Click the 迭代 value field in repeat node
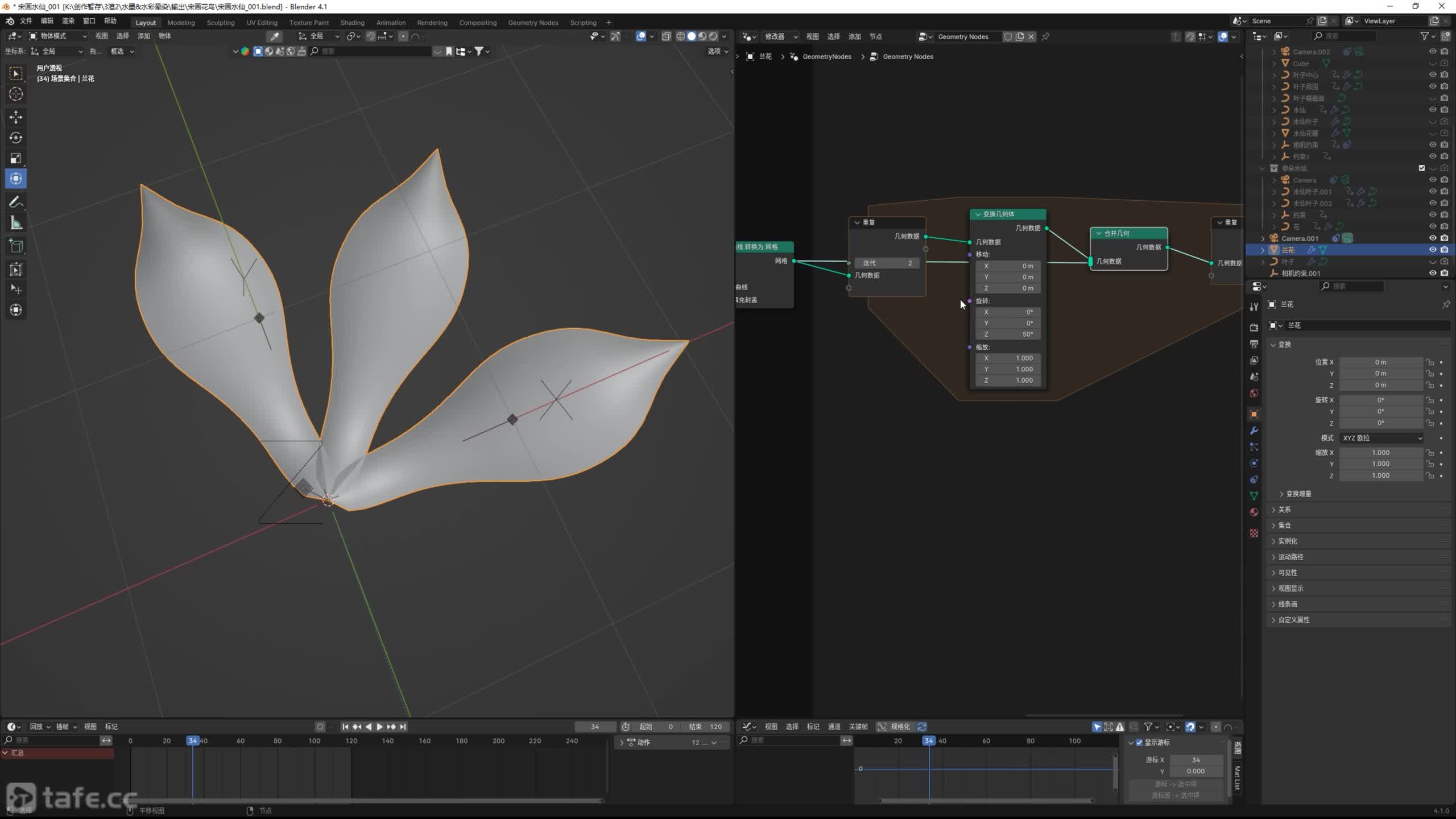1456x819 pixels. pyautogui.click(x=887, y=263)
